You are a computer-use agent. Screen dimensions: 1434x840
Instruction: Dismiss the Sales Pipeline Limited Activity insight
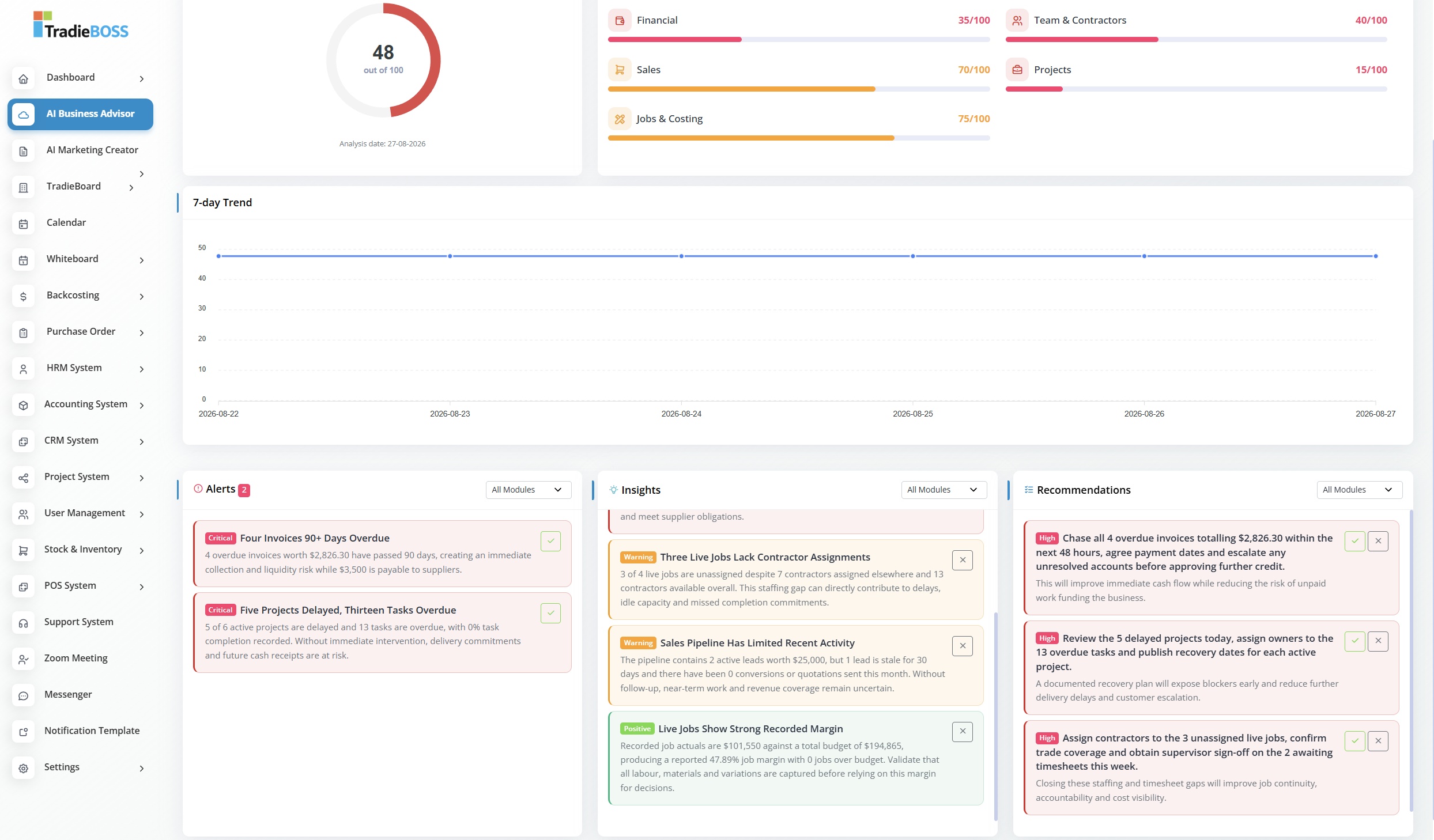[x=963, y=646]
